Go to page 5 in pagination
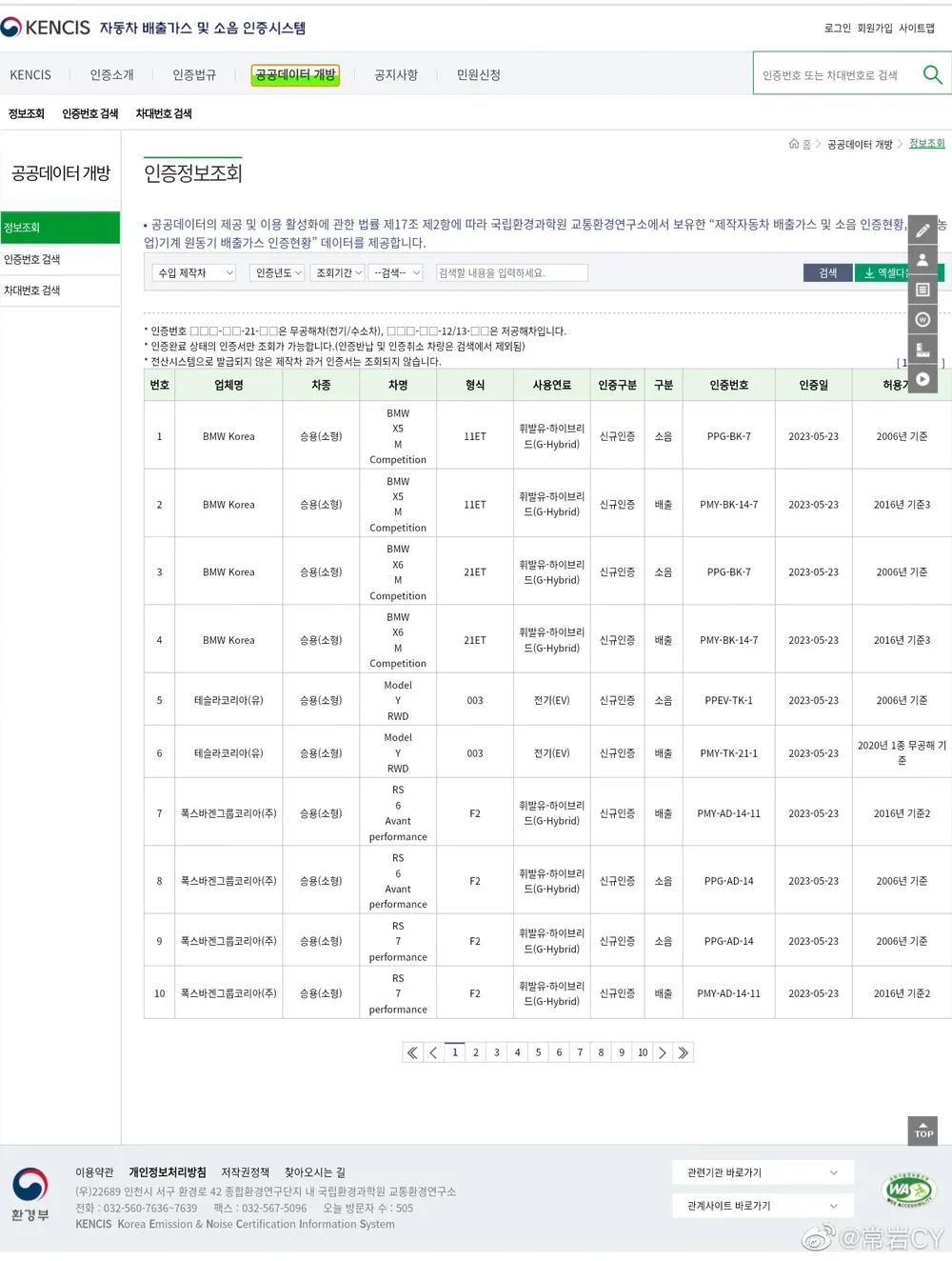This screenshot has height=1261, width=952. coord(538,1052)
